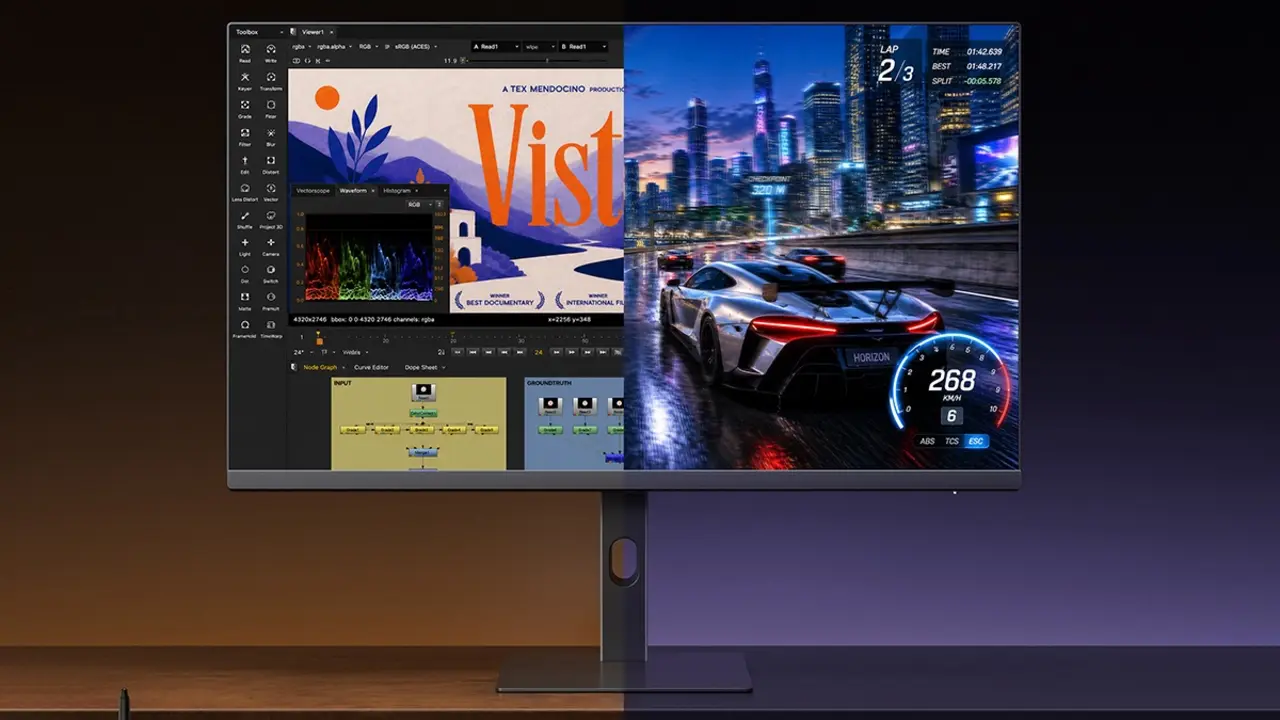The width and height of the screenshot is (1280, 720).
Task: Choose the Keyer tool icon
Action: 245,78
